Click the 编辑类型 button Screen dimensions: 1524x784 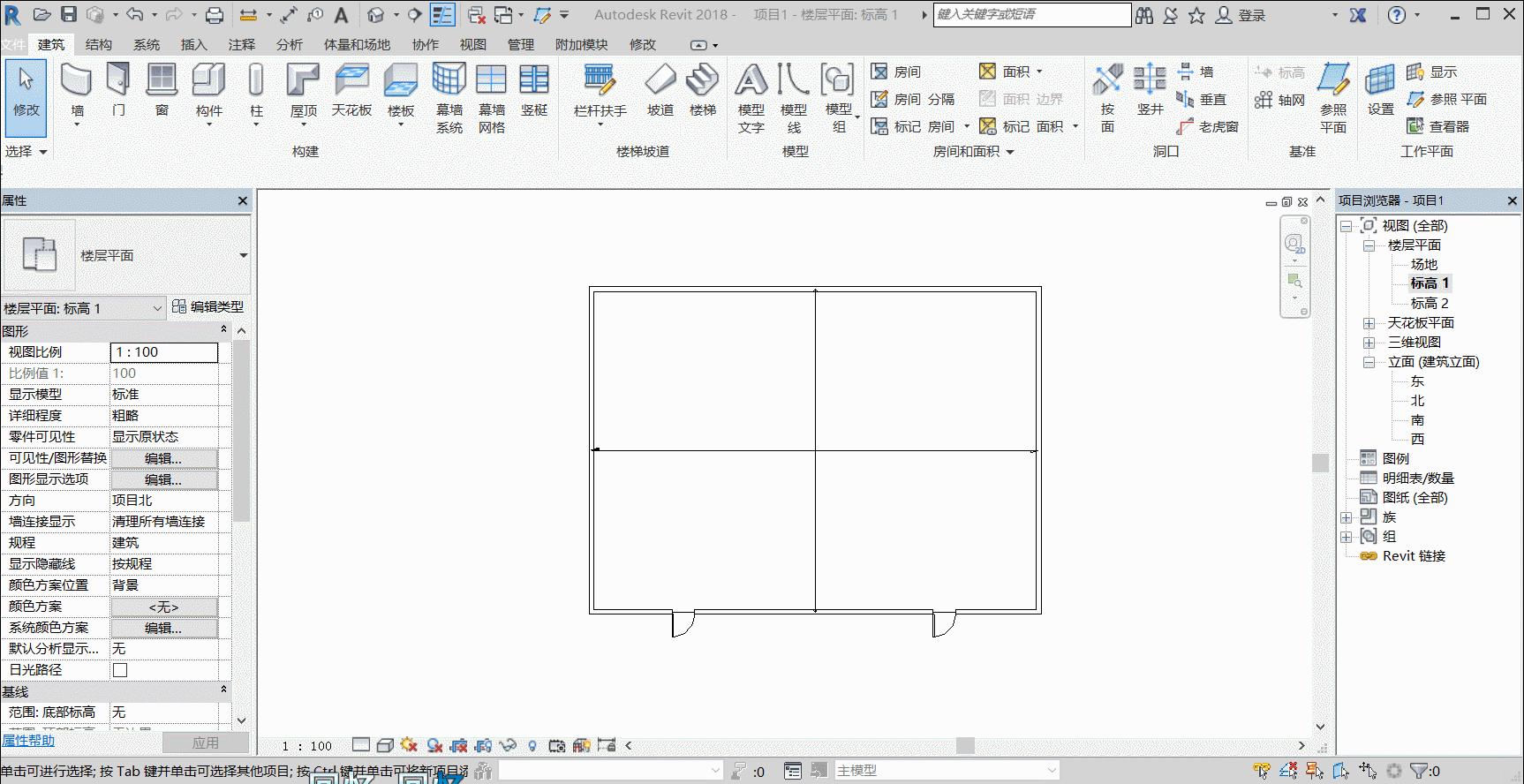click(x=208, y=307)
